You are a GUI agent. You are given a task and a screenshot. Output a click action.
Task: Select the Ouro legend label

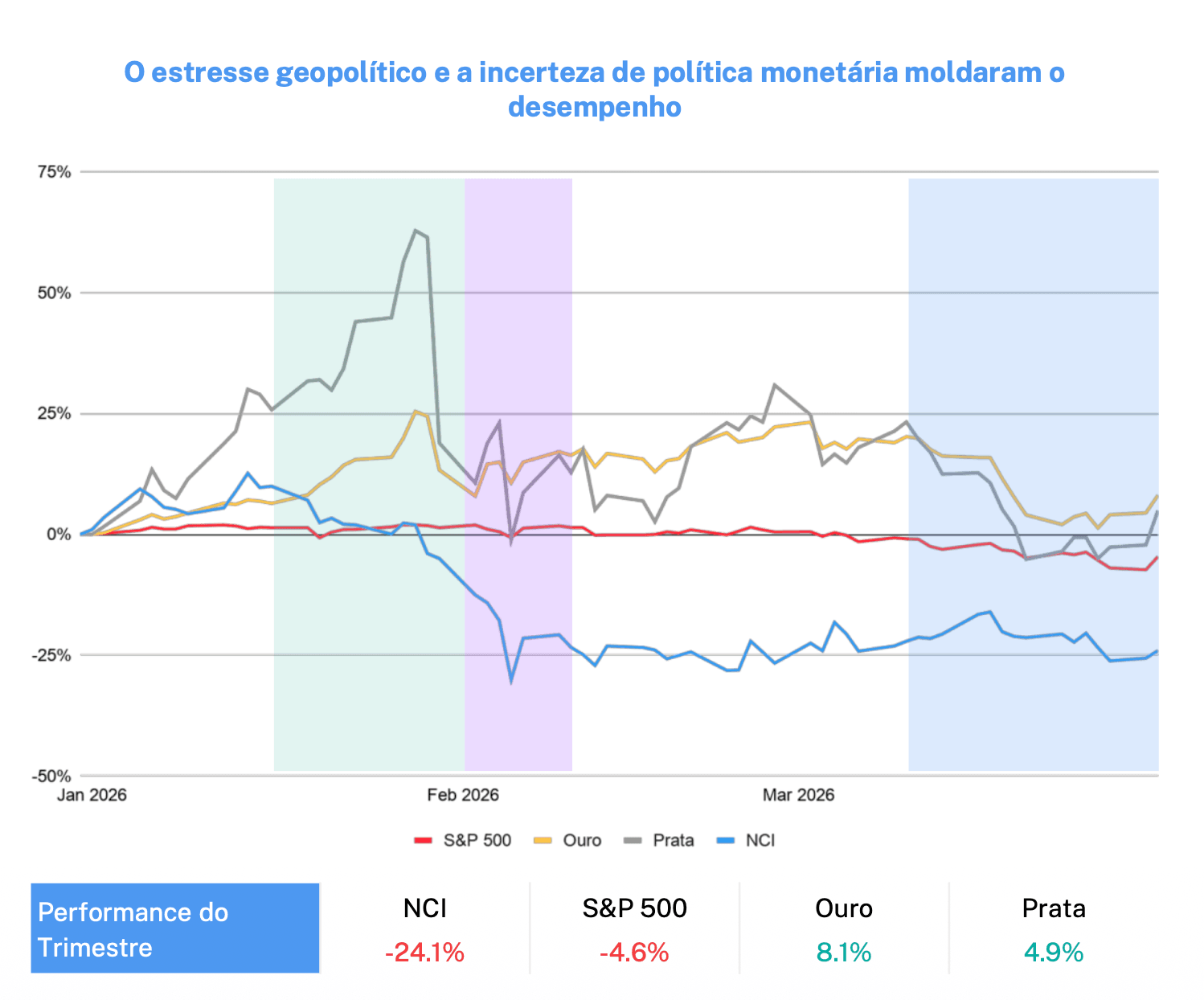(582, 841)
